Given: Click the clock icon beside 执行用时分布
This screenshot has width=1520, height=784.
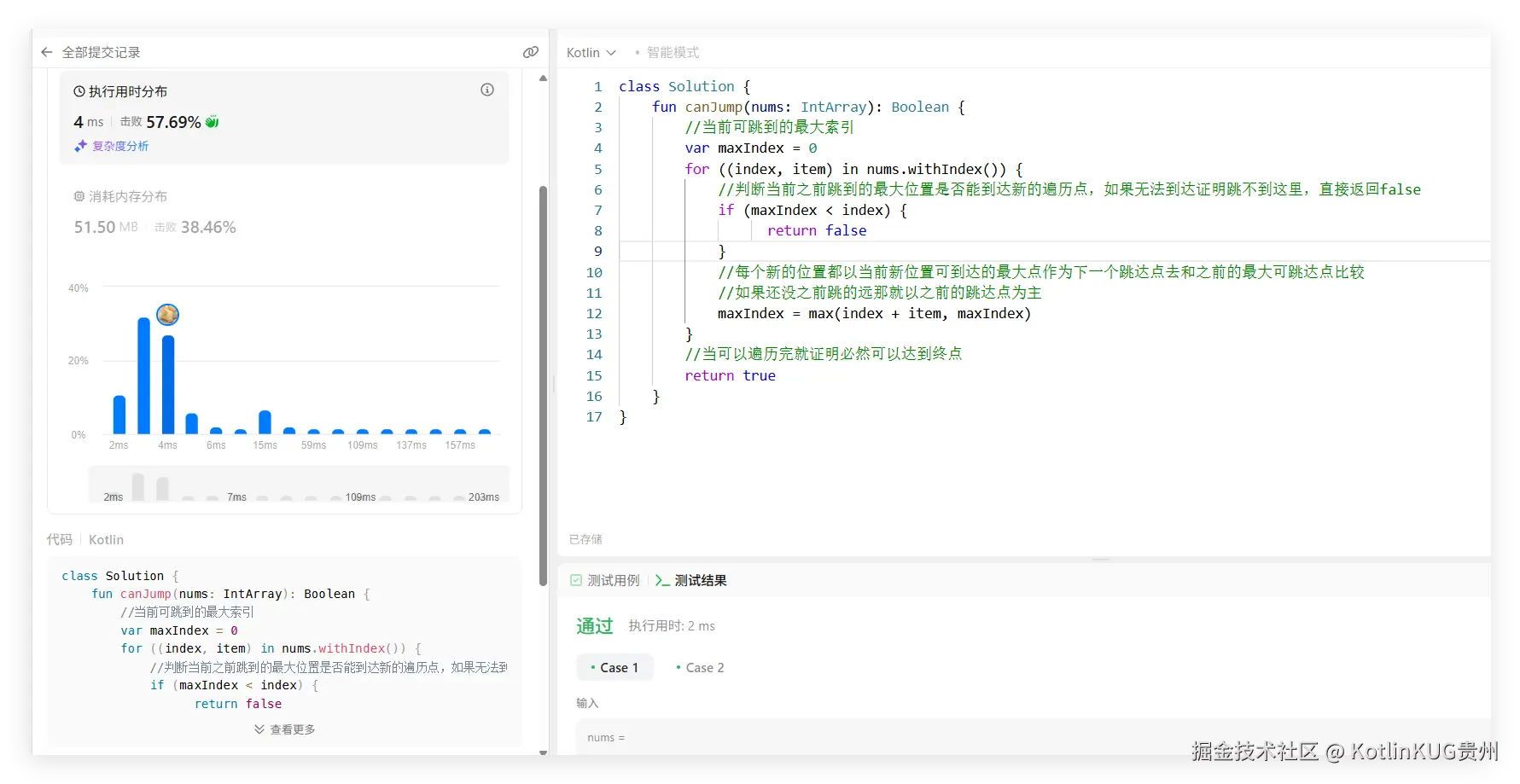Looking at the screenshot, I should click(78, 90).
